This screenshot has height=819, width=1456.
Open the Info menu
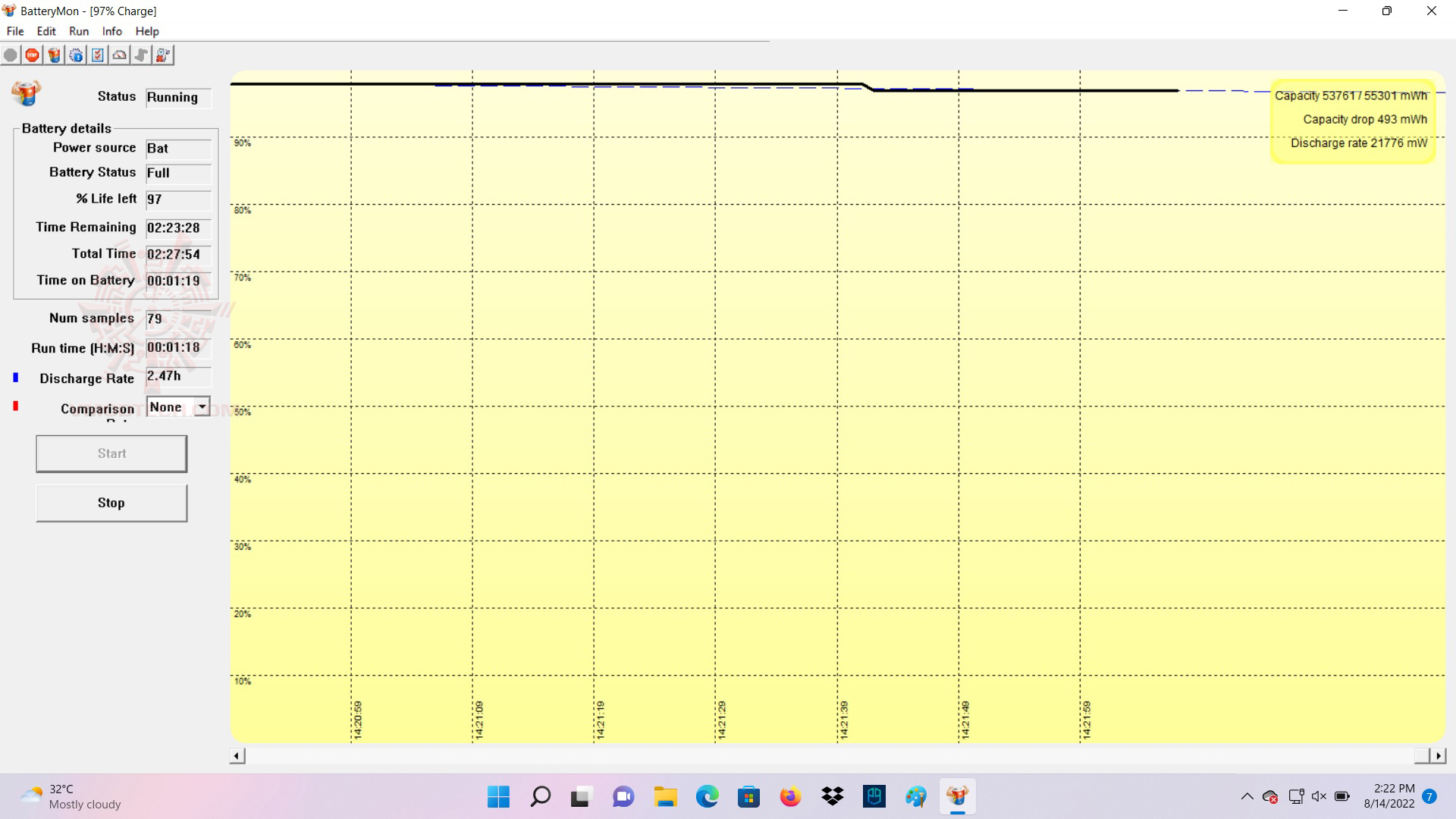111,31
